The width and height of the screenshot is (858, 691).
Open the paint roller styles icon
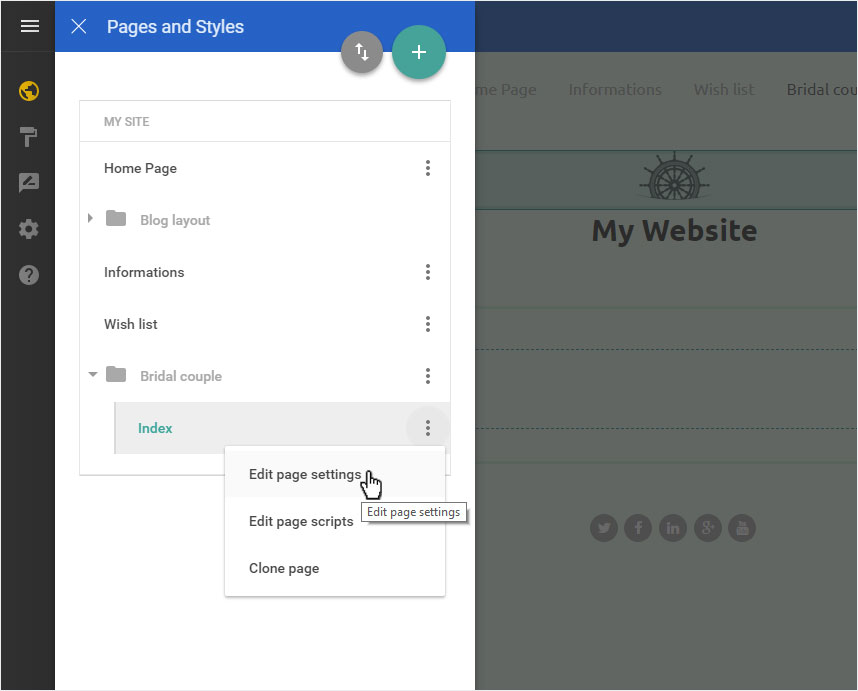click(28, 137)
